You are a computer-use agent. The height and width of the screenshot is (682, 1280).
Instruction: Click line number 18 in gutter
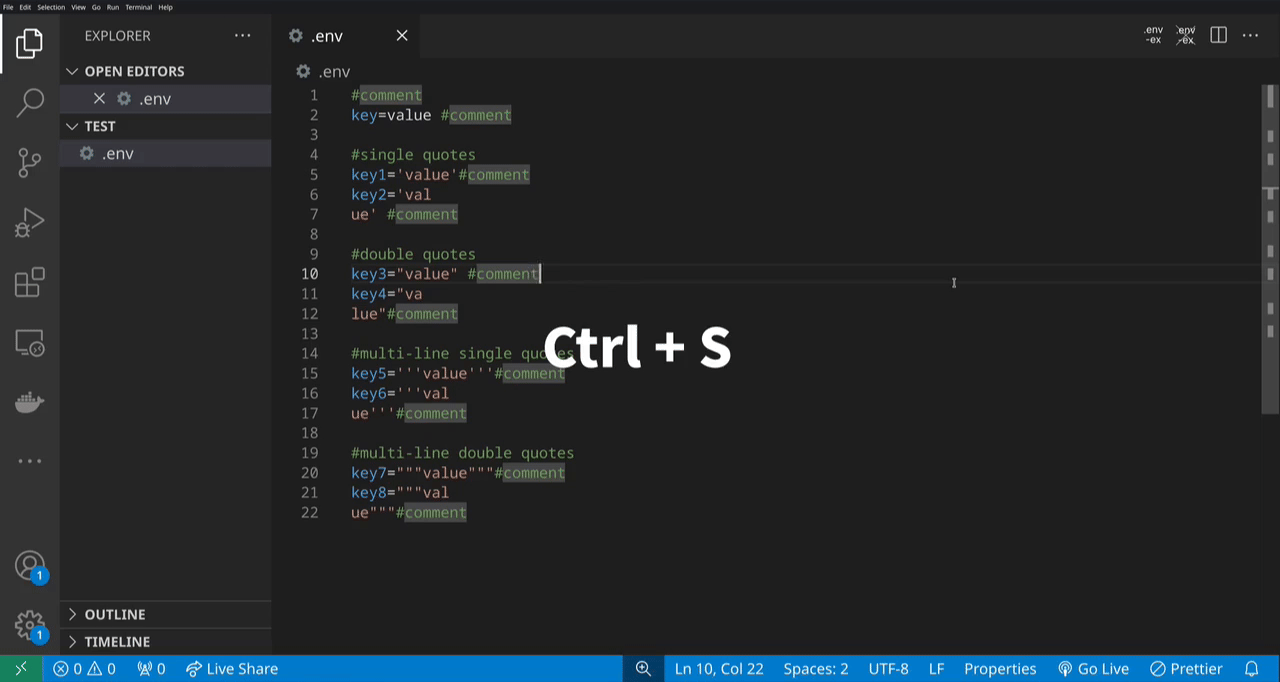[309, 433]
